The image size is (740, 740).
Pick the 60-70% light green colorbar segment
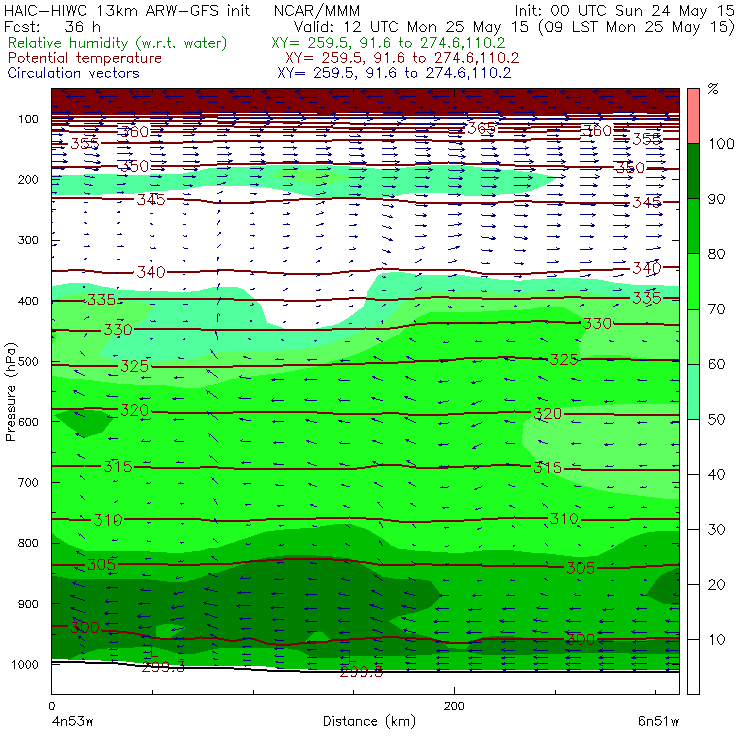click(x=693, y=336)
